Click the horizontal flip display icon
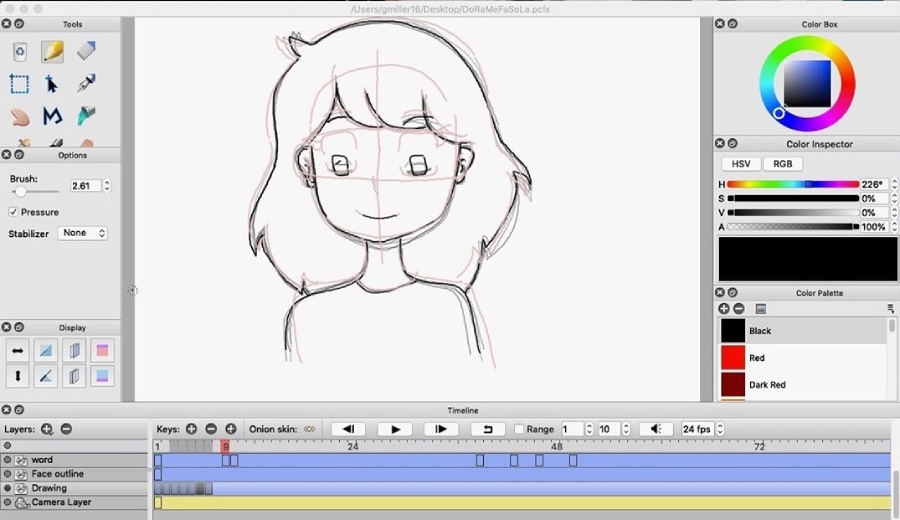Viewport: 900px width, 520px height. coord(17,350)
